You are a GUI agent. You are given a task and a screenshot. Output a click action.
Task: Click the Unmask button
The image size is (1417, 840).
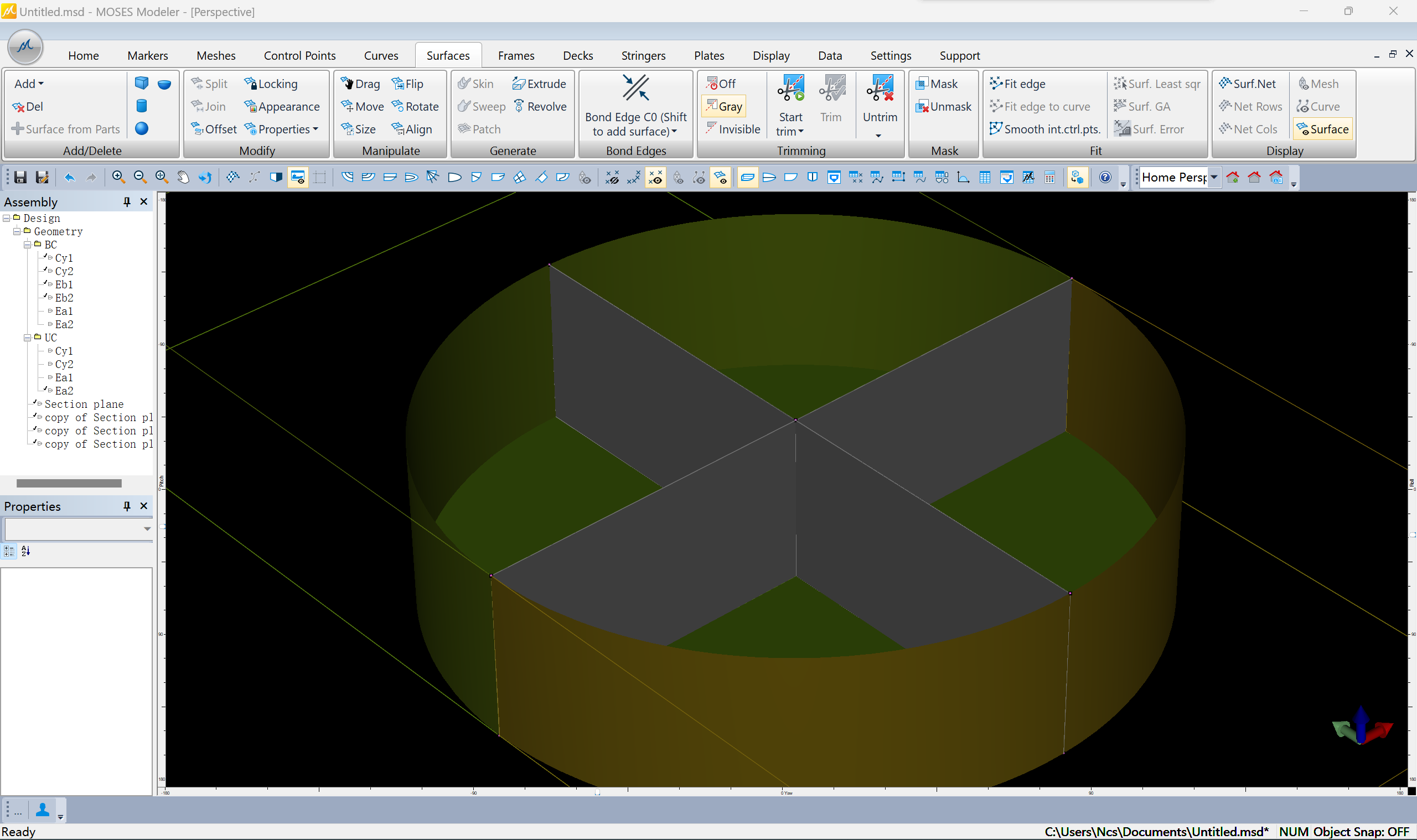coord(943,106)
